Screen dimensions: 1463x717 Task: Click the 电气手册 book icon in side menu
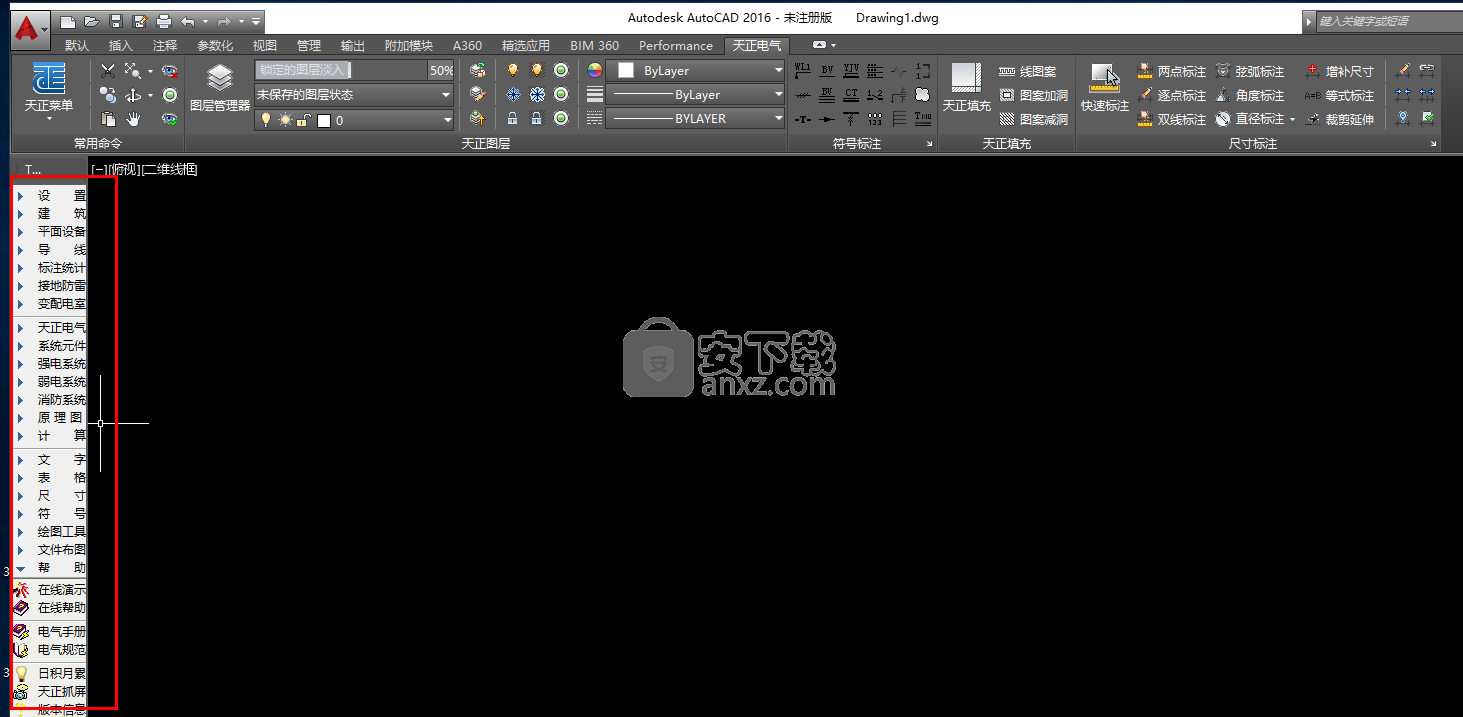coord(20,632)
